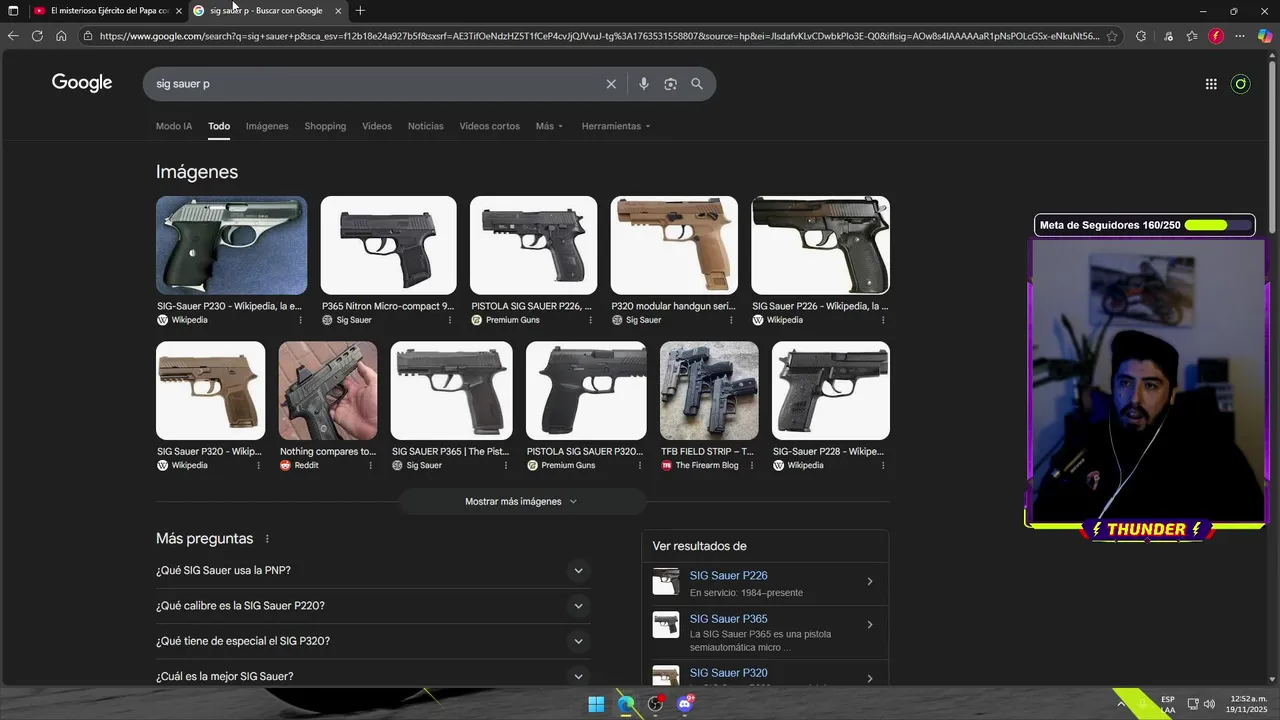Open OBS Studio from the taskbar
This screenshot has height=720, width=1280.
656,704
